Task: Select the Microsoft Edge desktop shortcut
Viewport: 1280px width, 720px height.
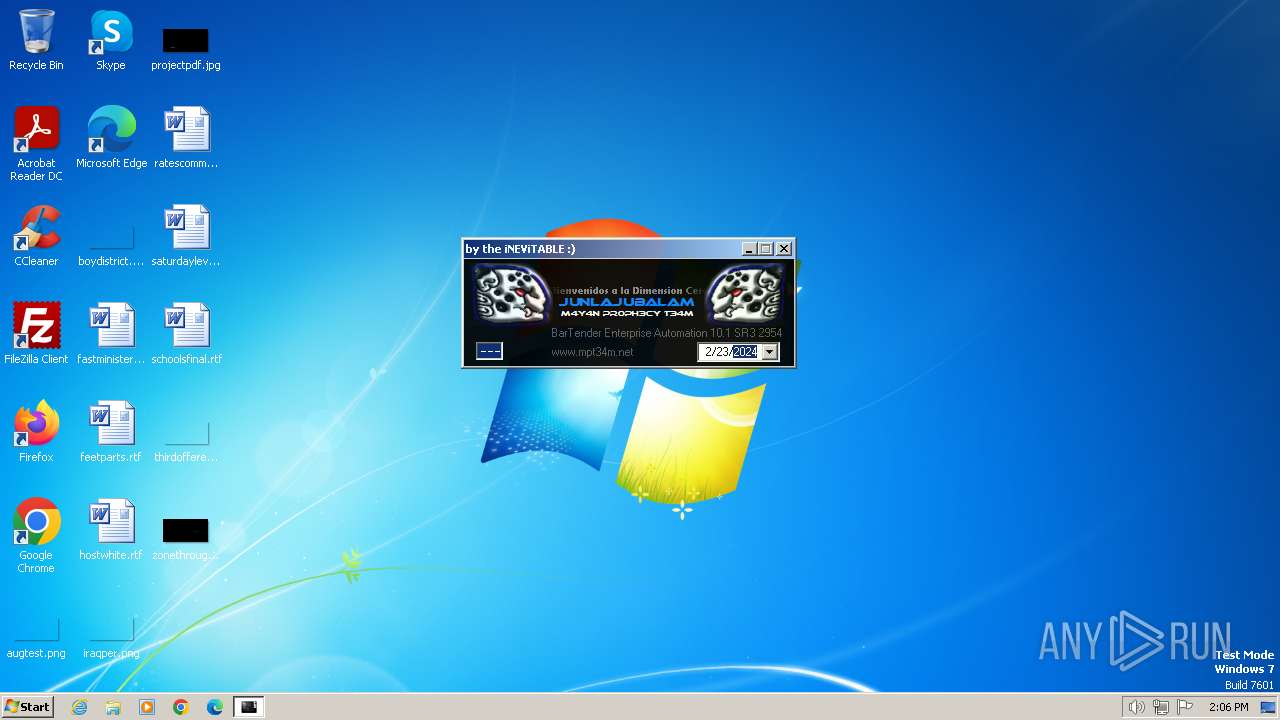Action: tap(111, 138)
